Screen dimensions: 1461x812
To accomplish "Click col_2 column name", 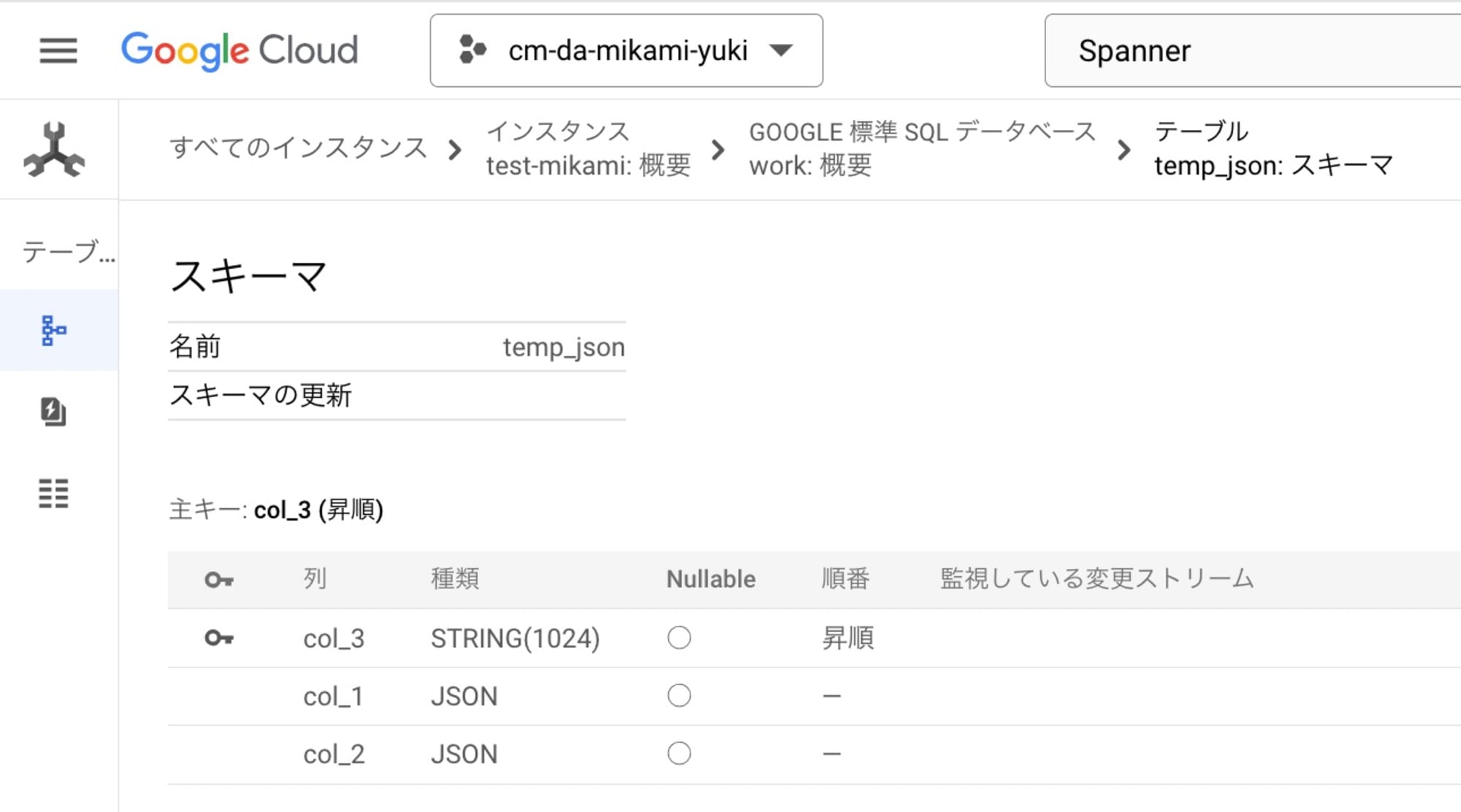I will click(x=334, y=754).
